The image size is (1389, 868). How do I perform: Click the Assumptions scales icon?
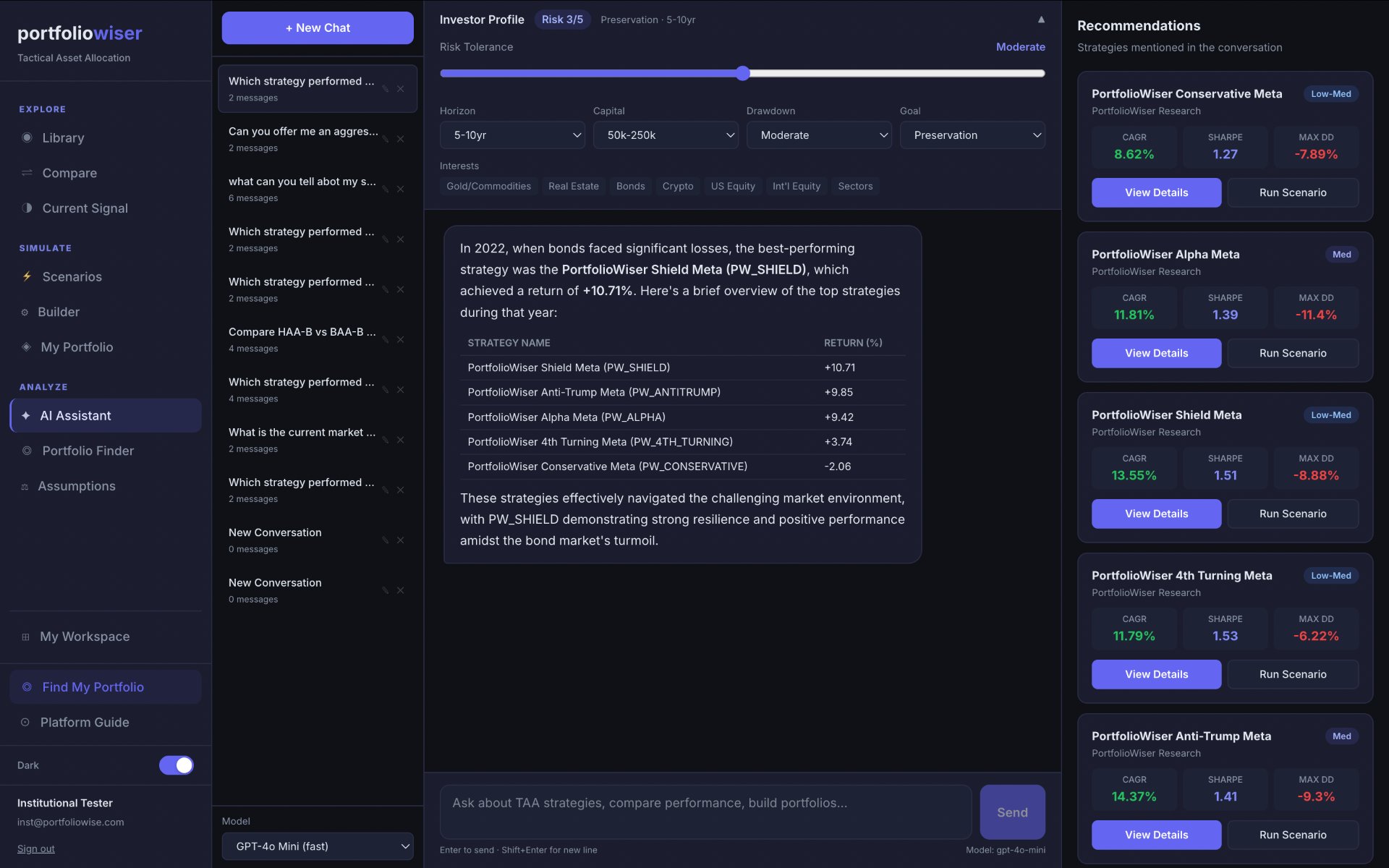[25, 486]
